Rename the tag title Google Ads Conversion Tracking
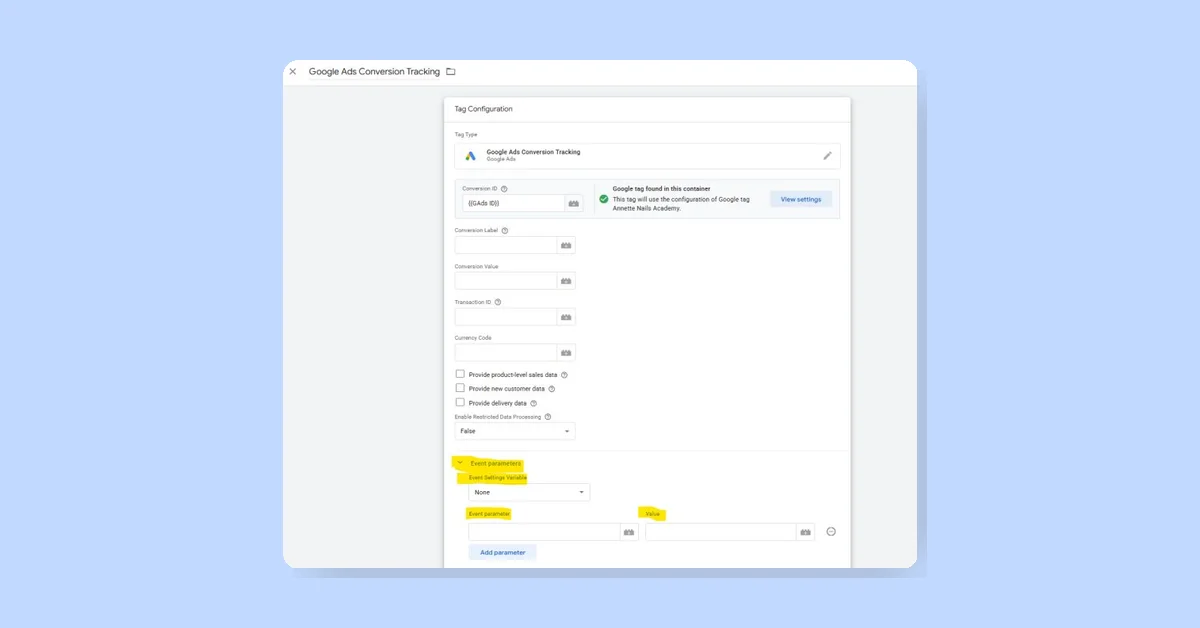1200x628 pixels. [x=374, y=72]
